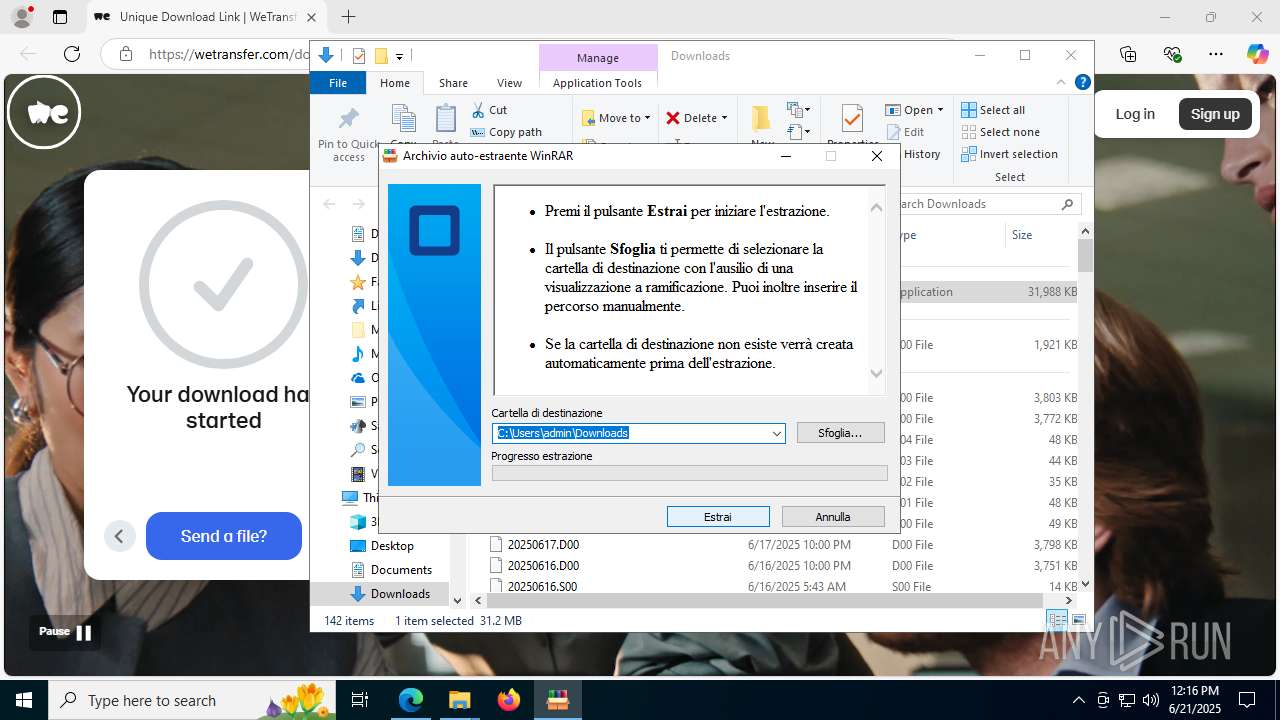Click the horizontal scrollbar in file list

click(766, 600)
